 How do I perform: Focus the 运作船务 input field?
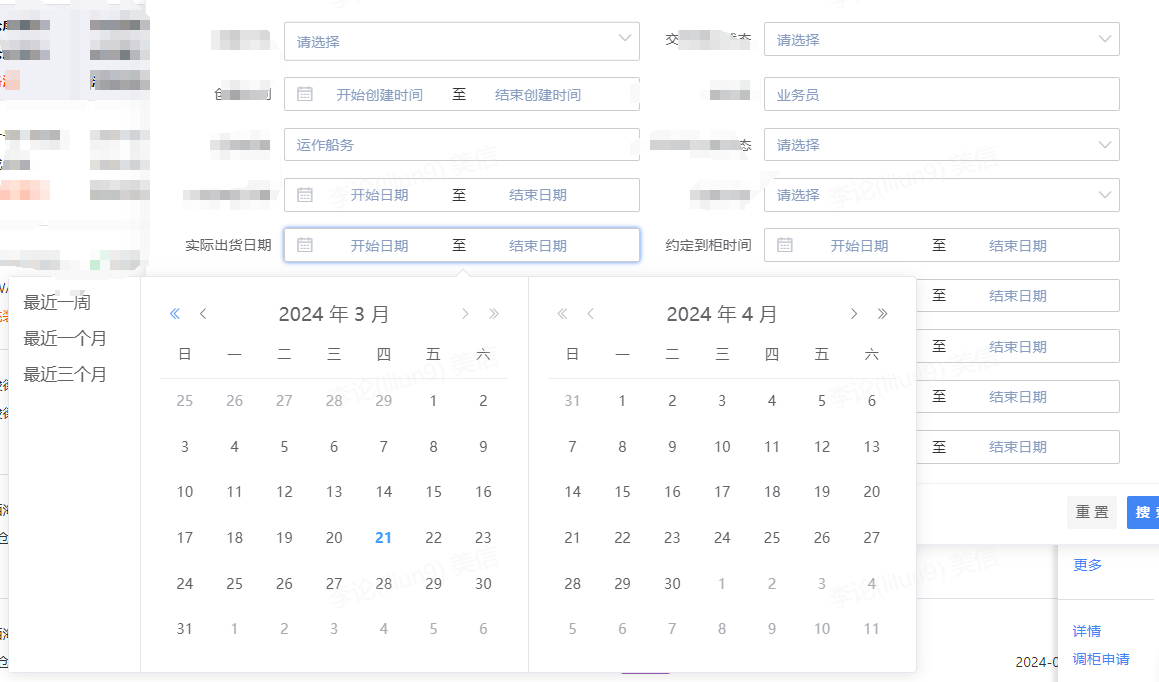click(x=461, y=145)
